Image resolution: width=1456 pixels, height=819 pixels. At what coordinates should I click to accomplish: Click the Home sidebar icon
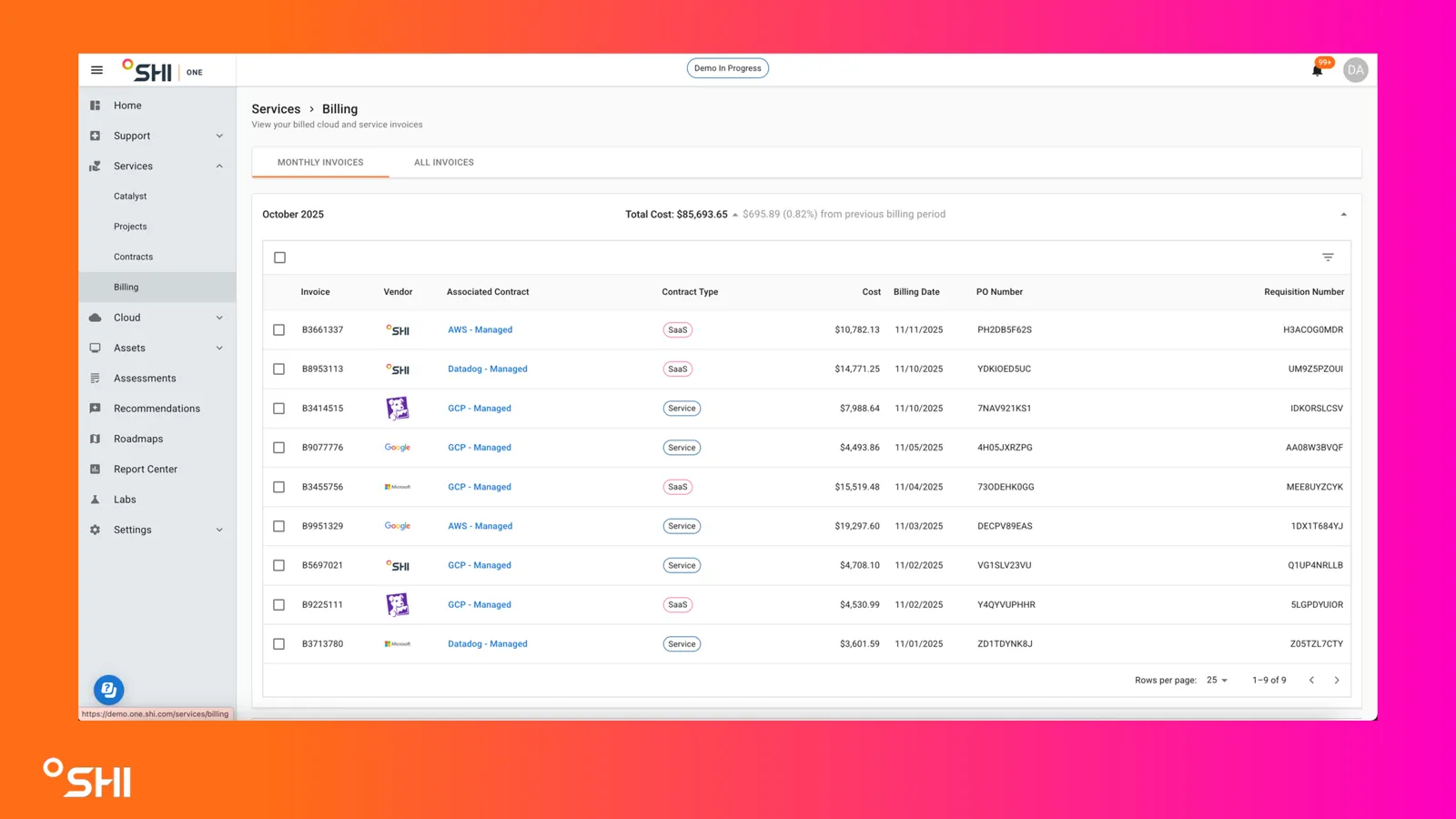pyautogui.click(x=95, y=106)
